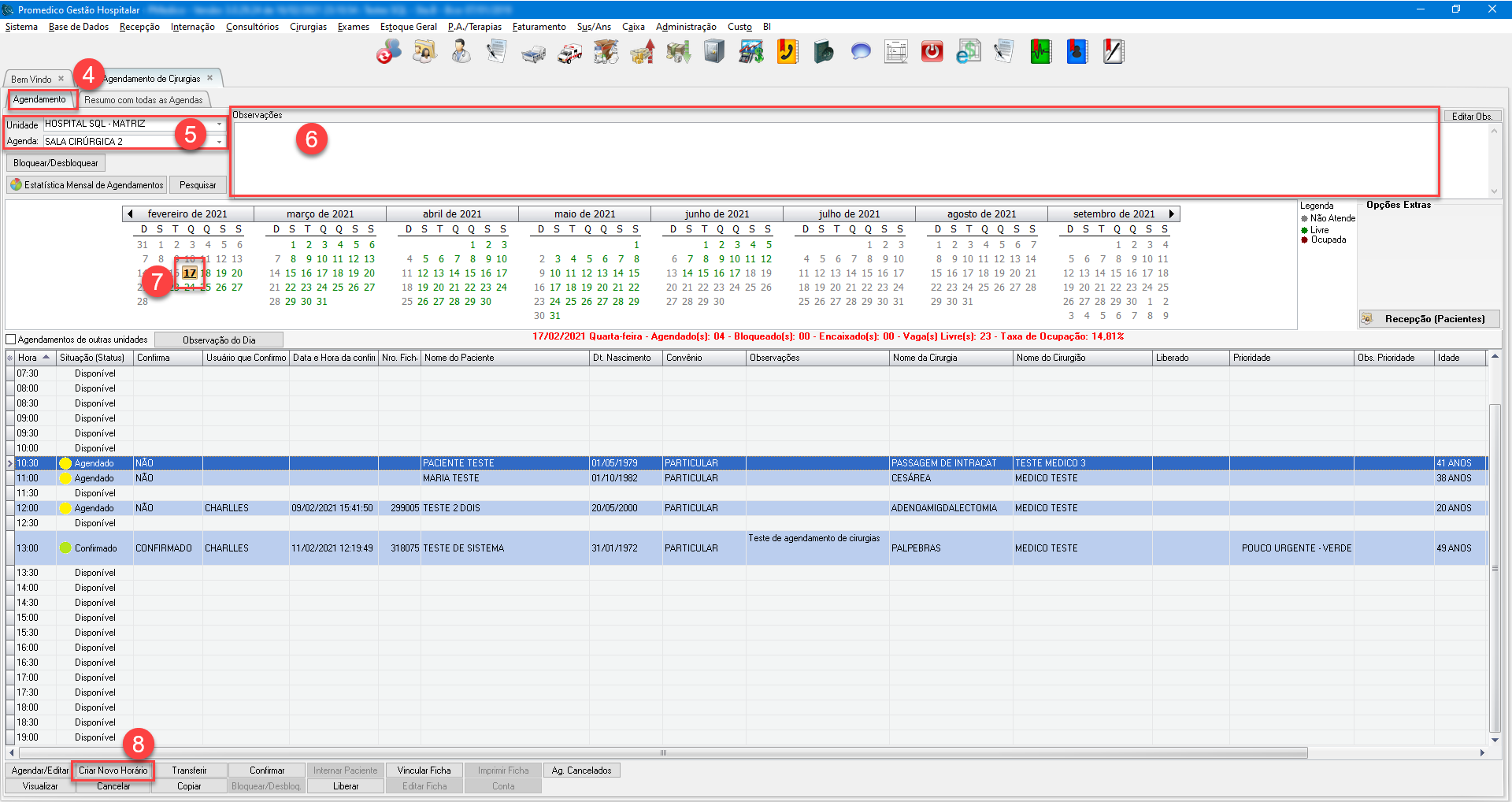Expand the Unidade dropdown

(x=219, y=124)
